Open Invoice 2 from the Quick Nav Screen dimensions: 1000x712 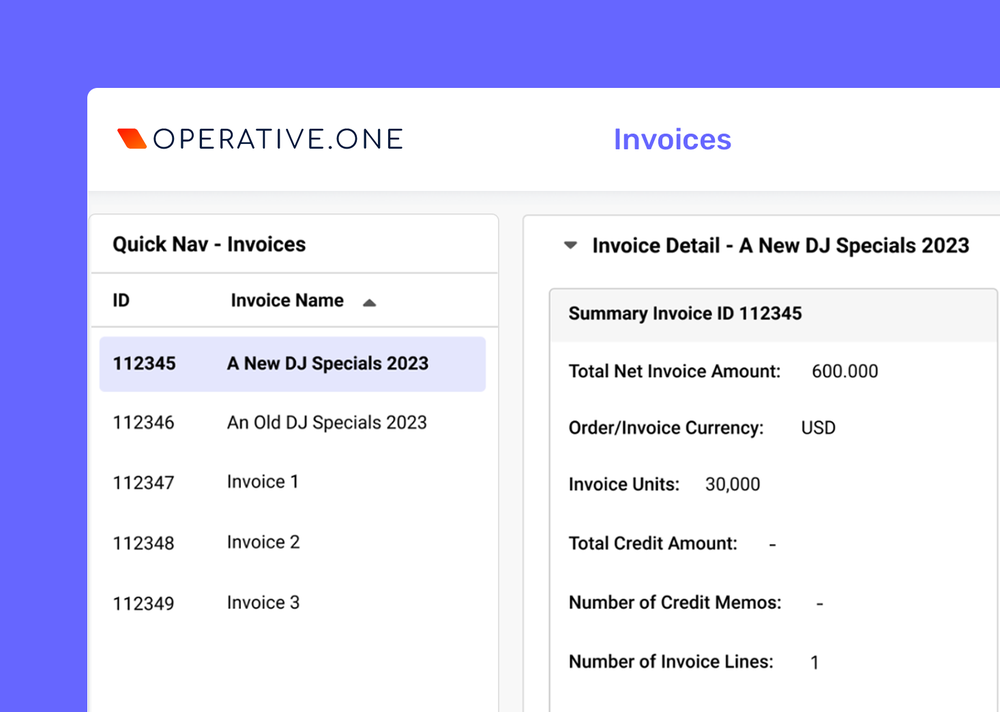pos(262,542)
